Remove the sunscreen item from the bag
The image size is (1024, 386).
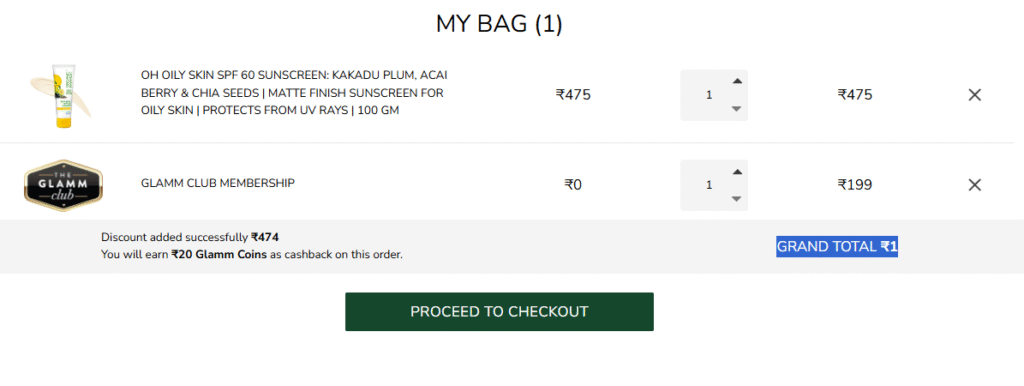974,95
